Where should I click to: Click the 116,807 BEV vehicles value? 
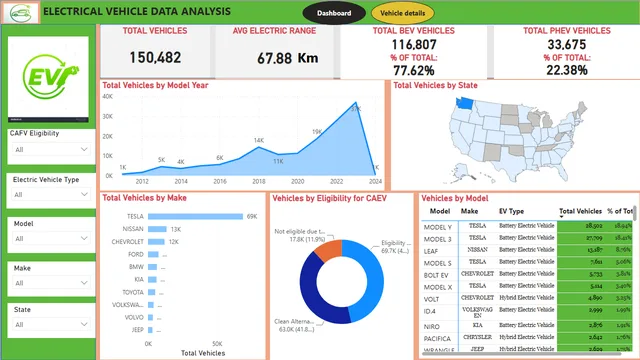[414, 44]
